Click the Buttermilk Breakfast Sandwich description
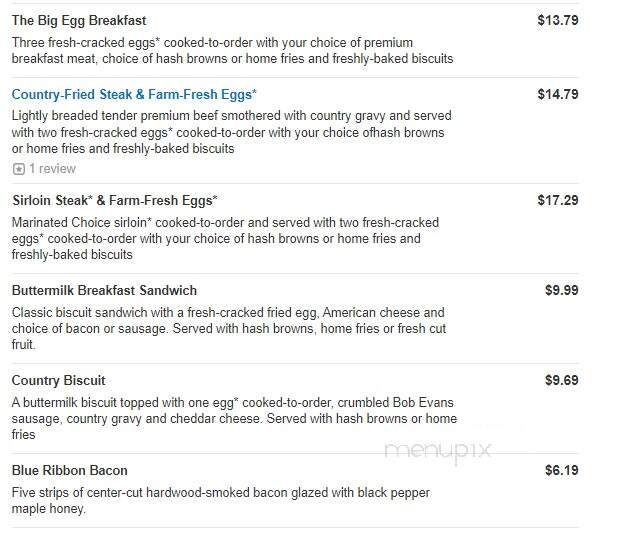 tap(229, 328)
